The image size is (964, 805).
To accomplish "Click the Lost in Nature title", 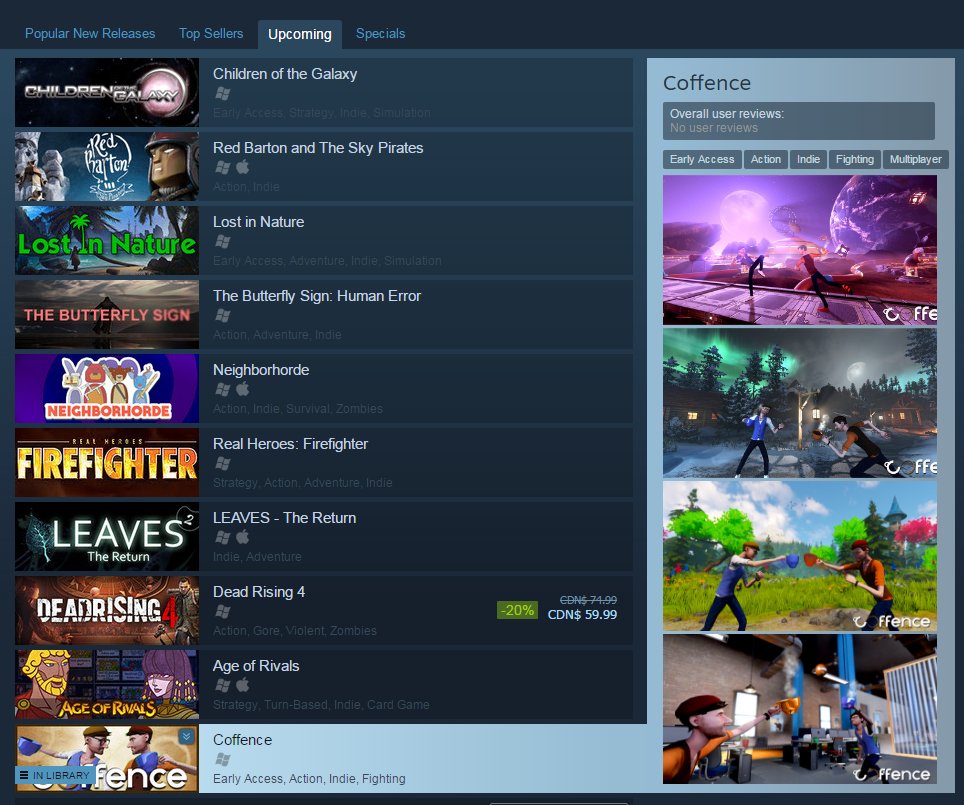I will (x=258, y=222).
